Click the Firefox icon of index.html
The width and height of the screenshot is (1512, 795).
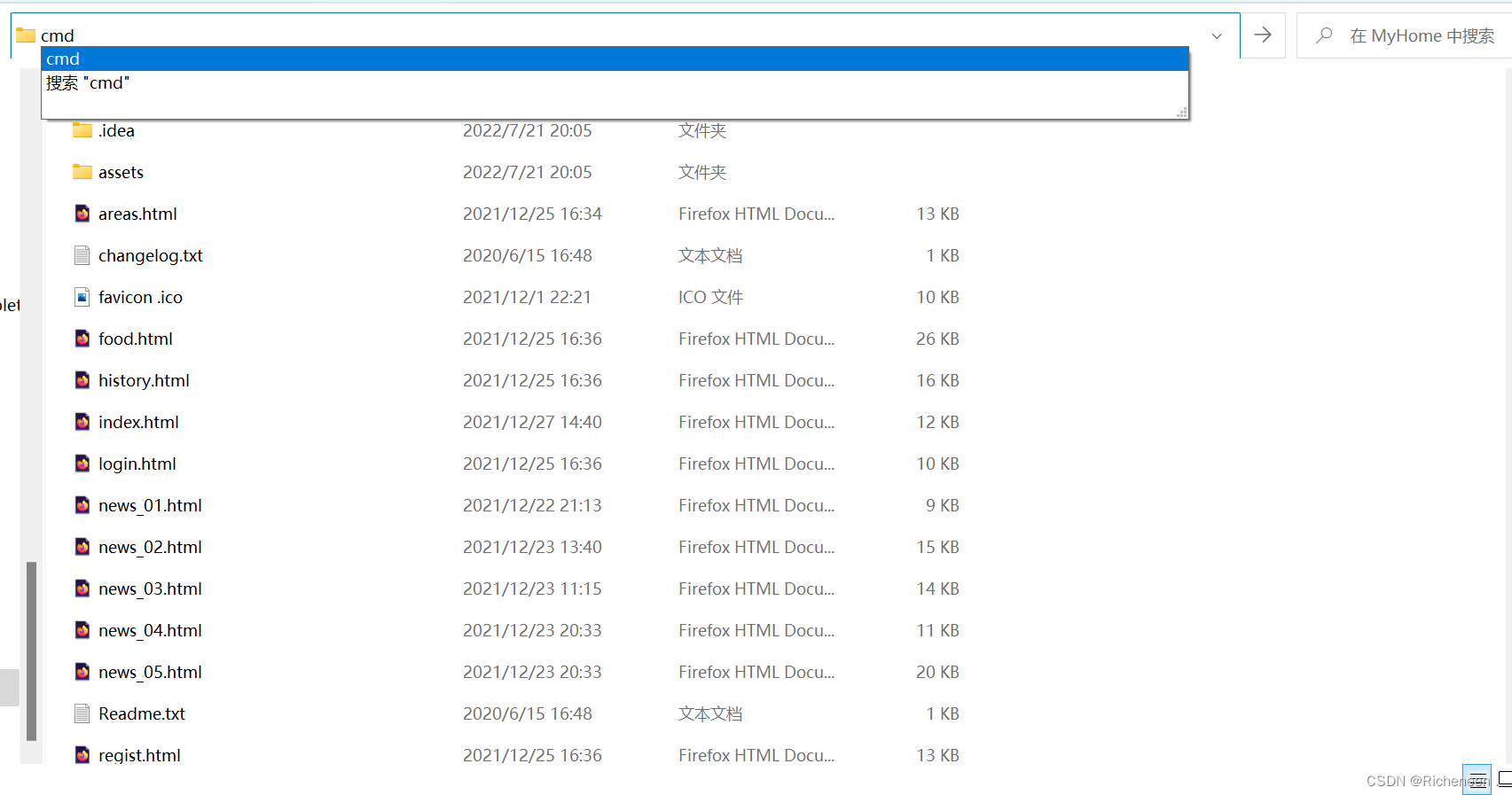coord(82,422)
